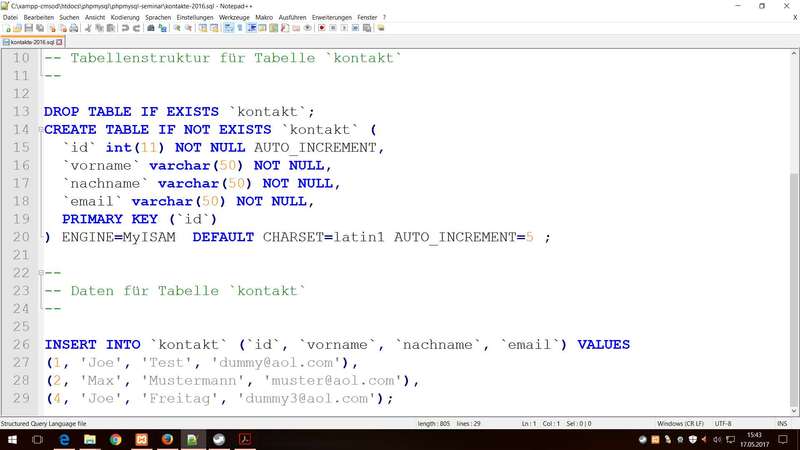Toggle the indent guide toolbar icon
Image resolution: width=800 pixels, height=450 pixels.
click(252, 28)
